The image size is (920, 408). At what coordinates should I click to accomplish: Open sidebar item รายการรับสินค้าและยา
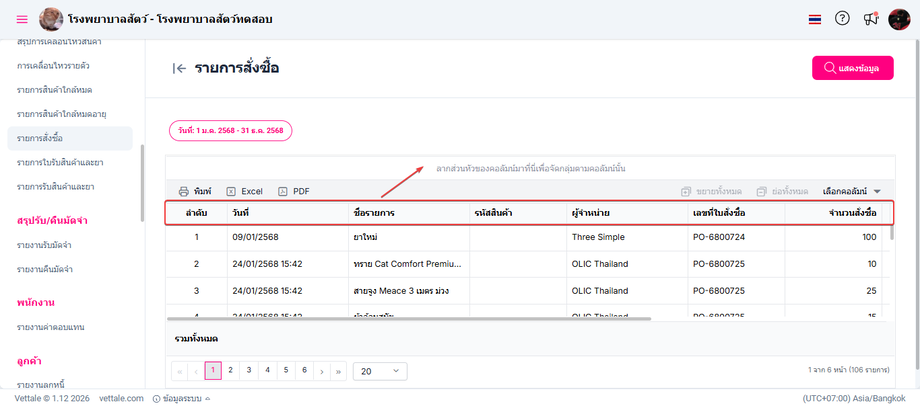[56, 187]
